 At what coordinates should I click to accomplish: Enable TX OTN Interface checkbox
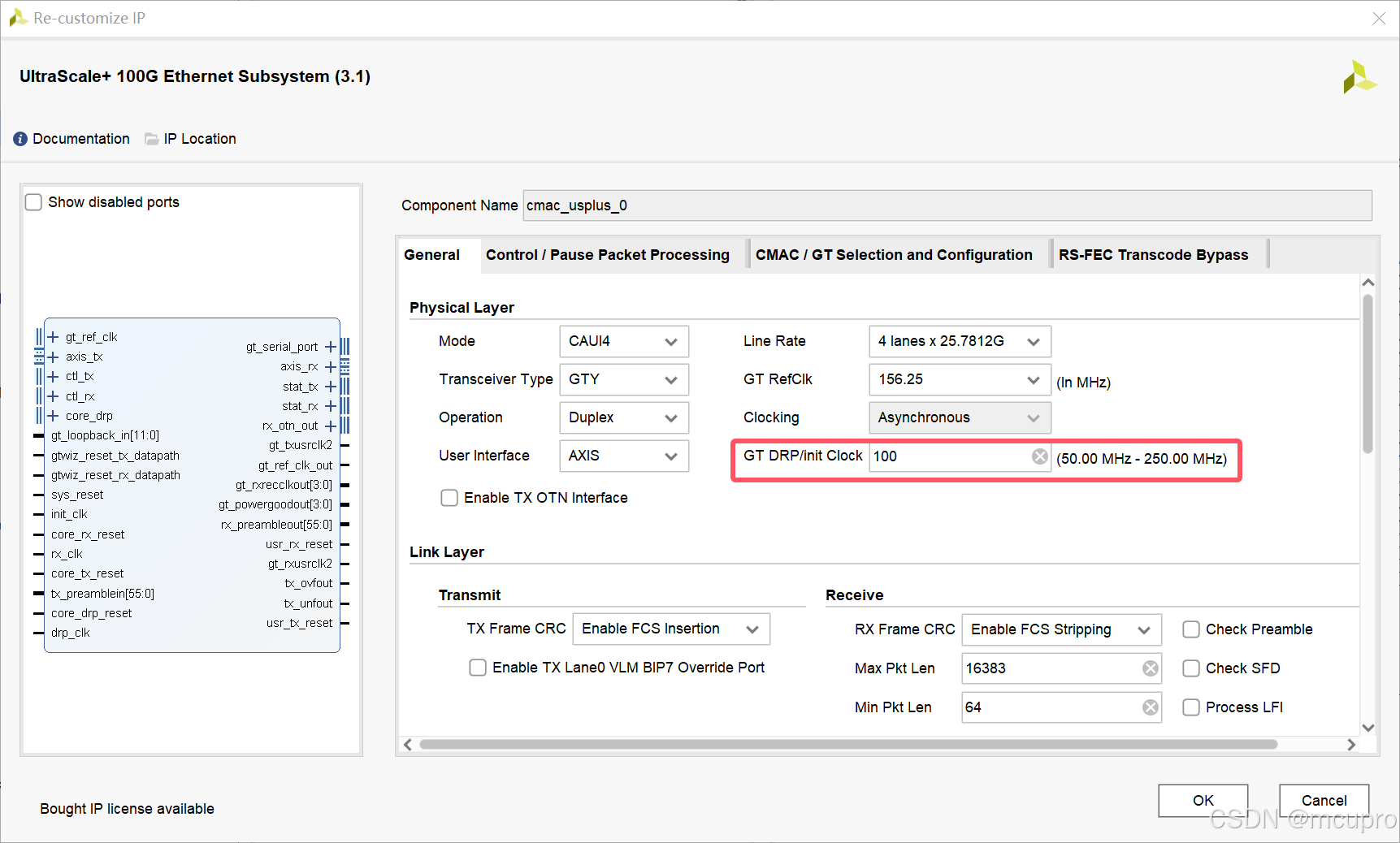[x=449, y=498]
